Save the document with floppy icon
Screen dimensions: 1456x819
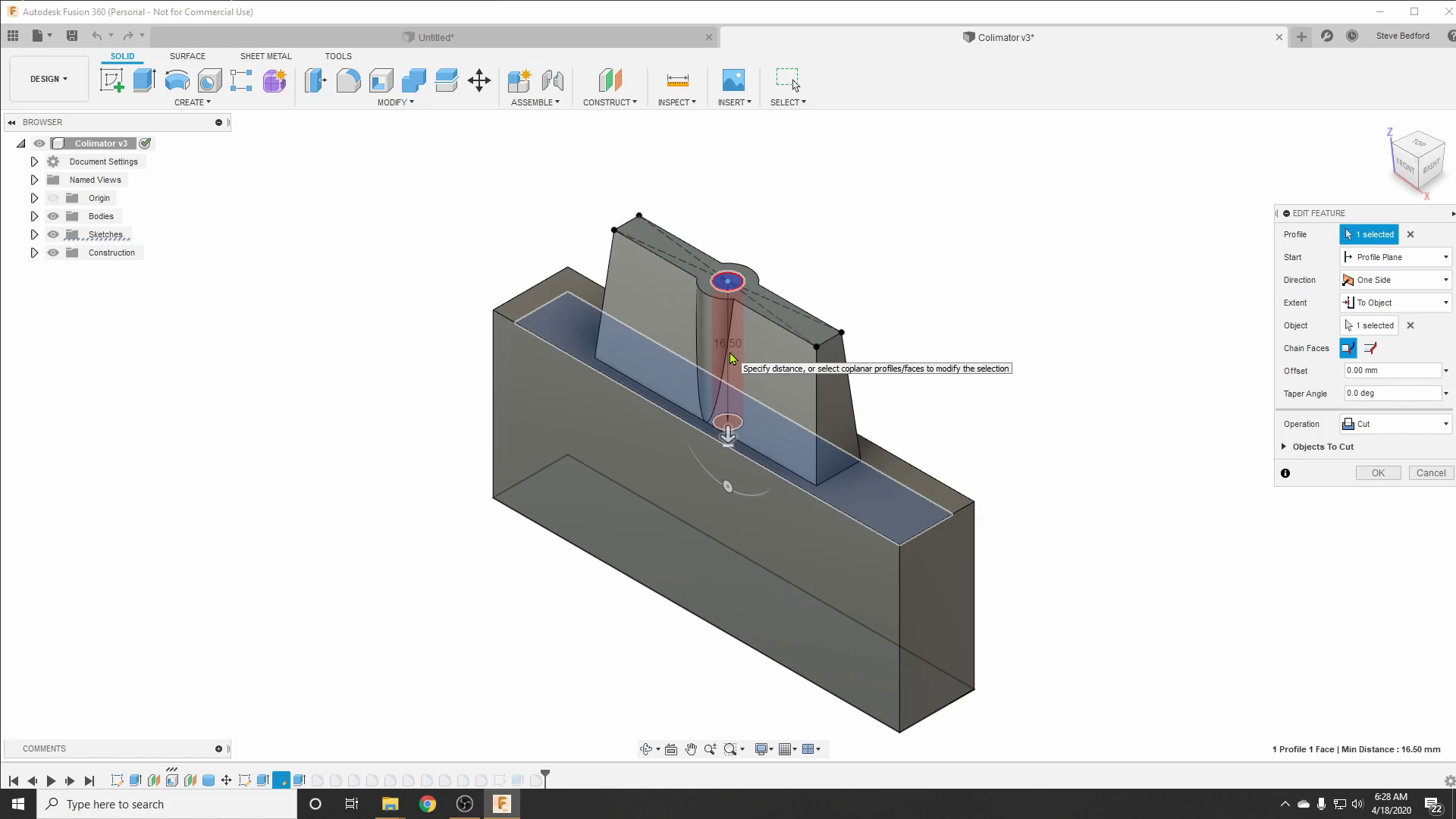coord(72,36)
